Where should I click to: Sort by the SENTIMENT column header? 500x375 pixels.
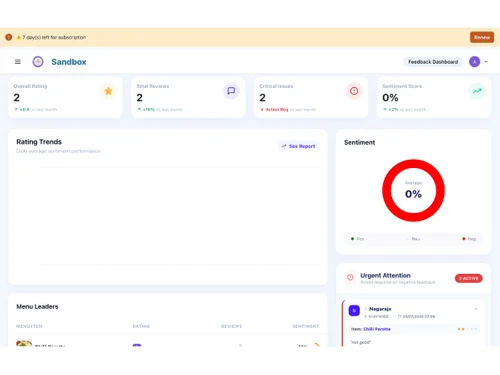(306, 326)
